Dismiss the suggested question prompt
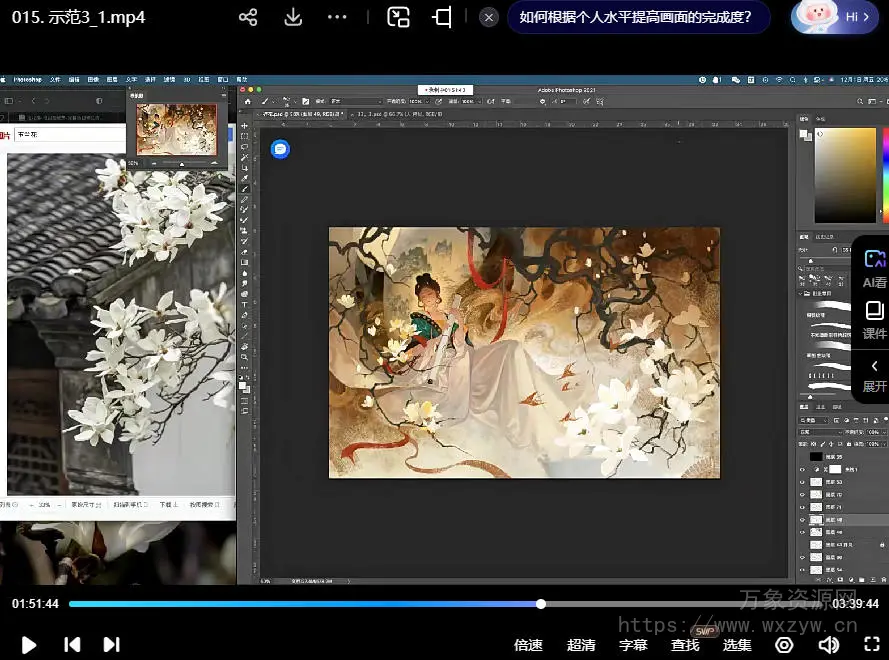The width and height of the screenshot is (889, 660). [488, 18]
